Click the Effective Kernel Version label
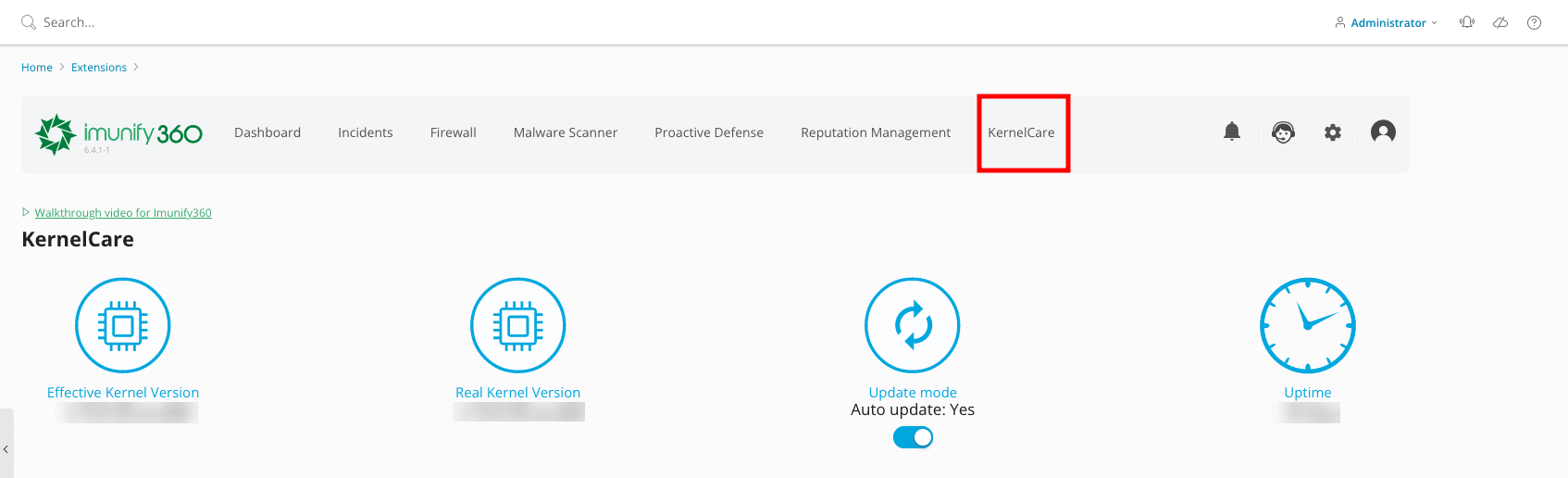1568x478 pixels. tap(123, 393)
